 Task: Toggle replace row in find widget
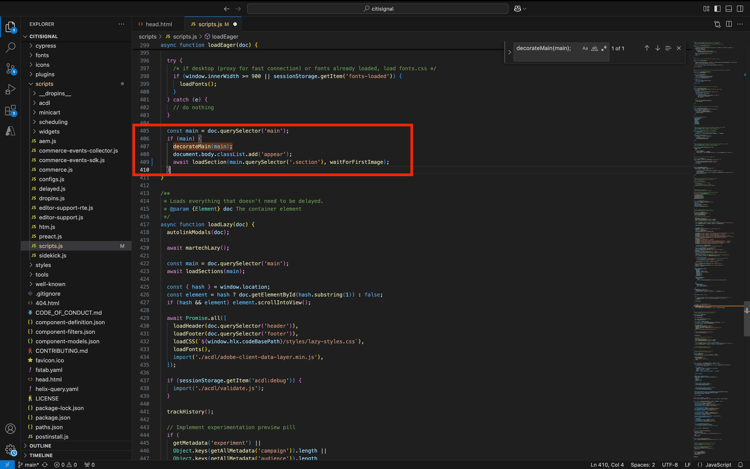click(x=509, y=50)
